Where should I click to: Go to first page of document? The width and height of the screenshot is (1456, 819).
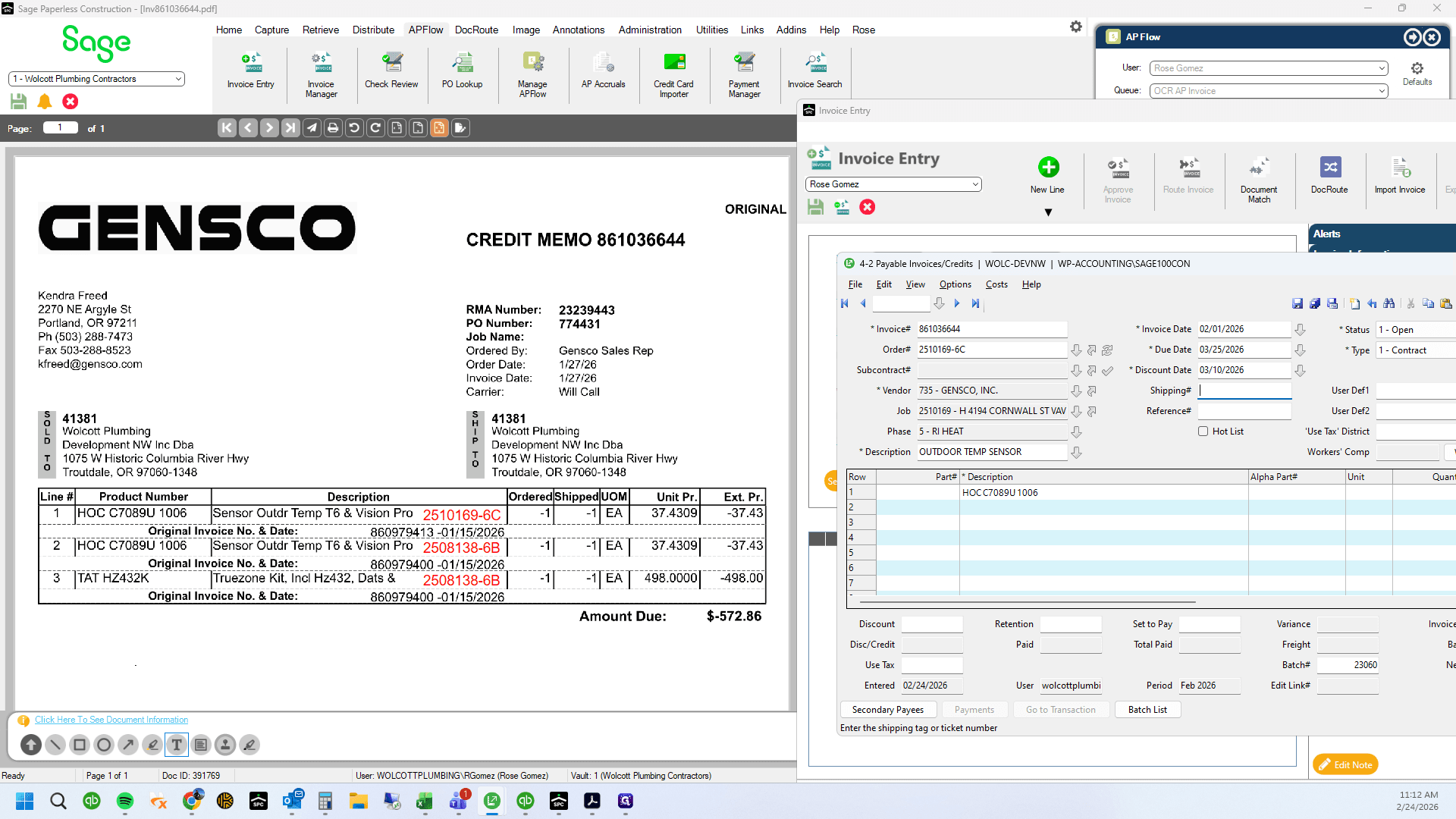click(227, 128)
